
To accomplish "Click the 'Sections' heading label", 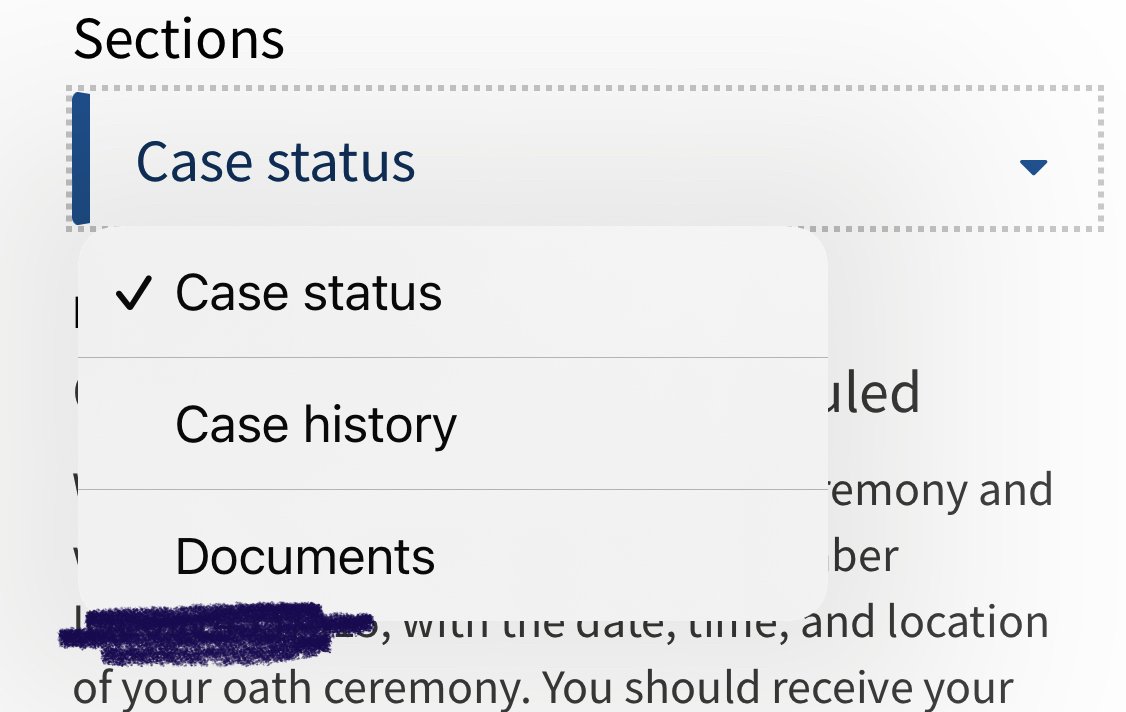I will click(179, 39).
